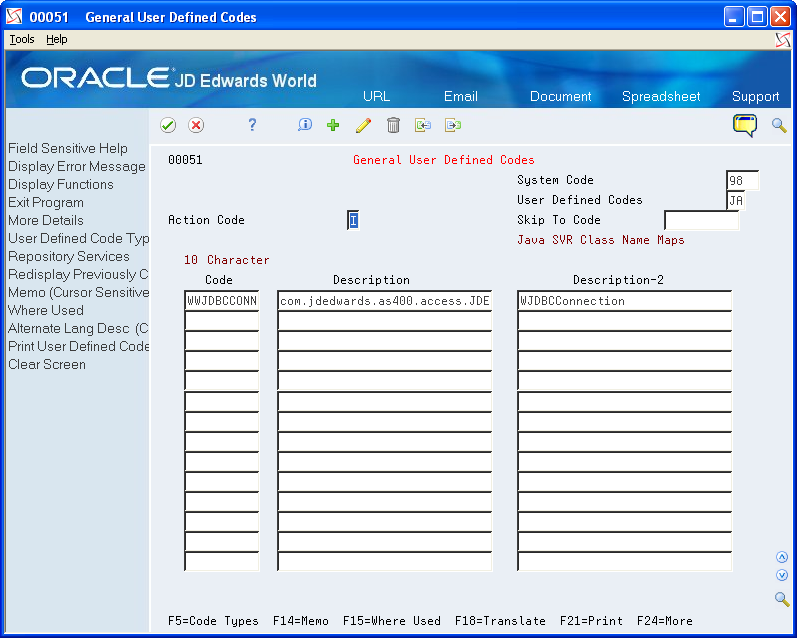Viewport: 797px width, 638px height.
Task: Select Redisplay Previously Cleared in sidebar
Action: 78,275
